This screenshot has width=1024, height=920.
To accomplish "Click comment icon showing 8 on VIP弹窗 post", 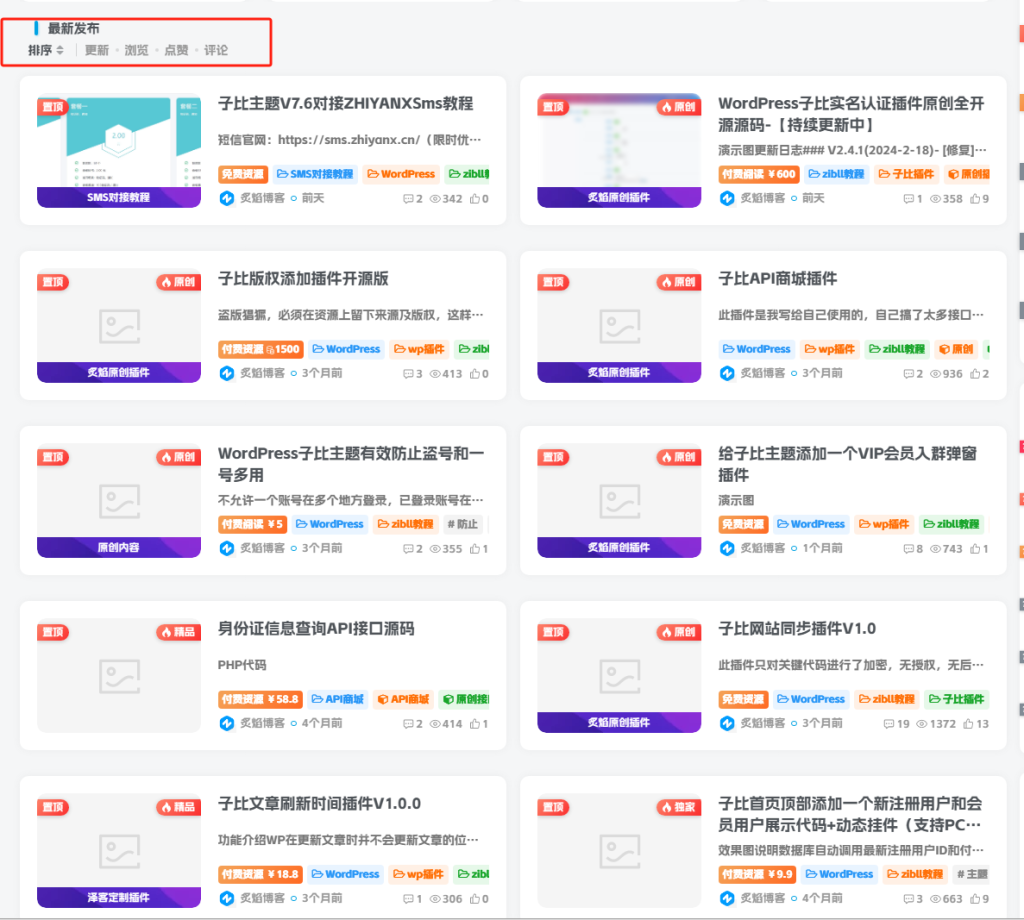I will [x=908, y=549].
